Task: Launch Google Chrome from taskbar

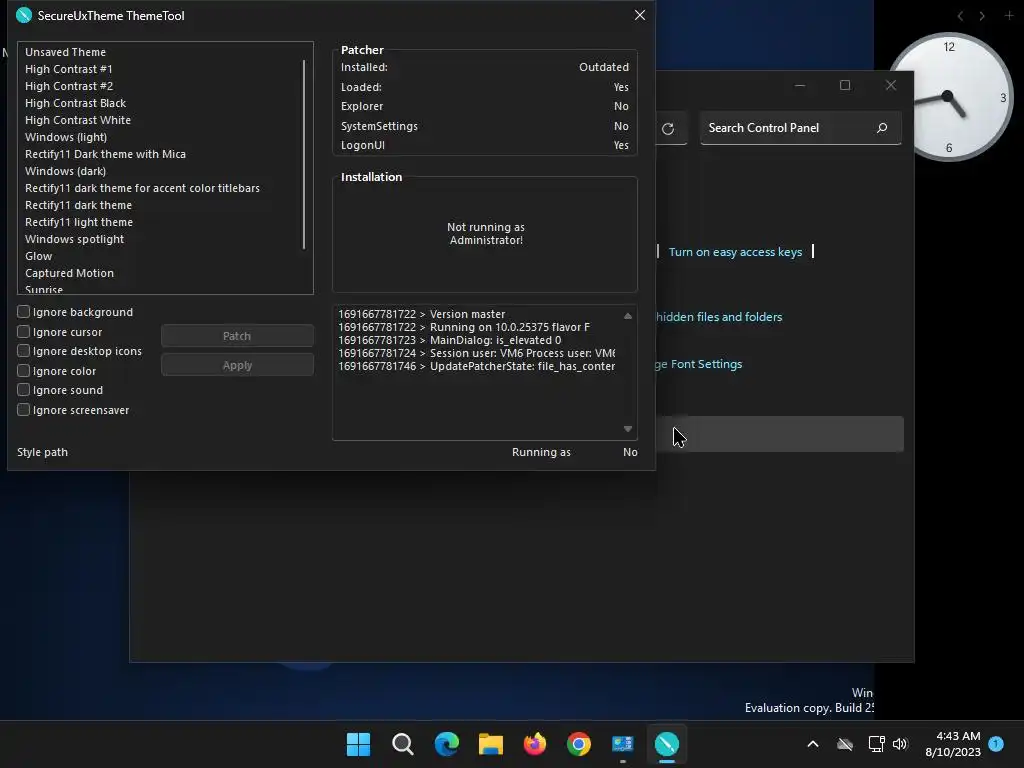Action: point(579,744)
